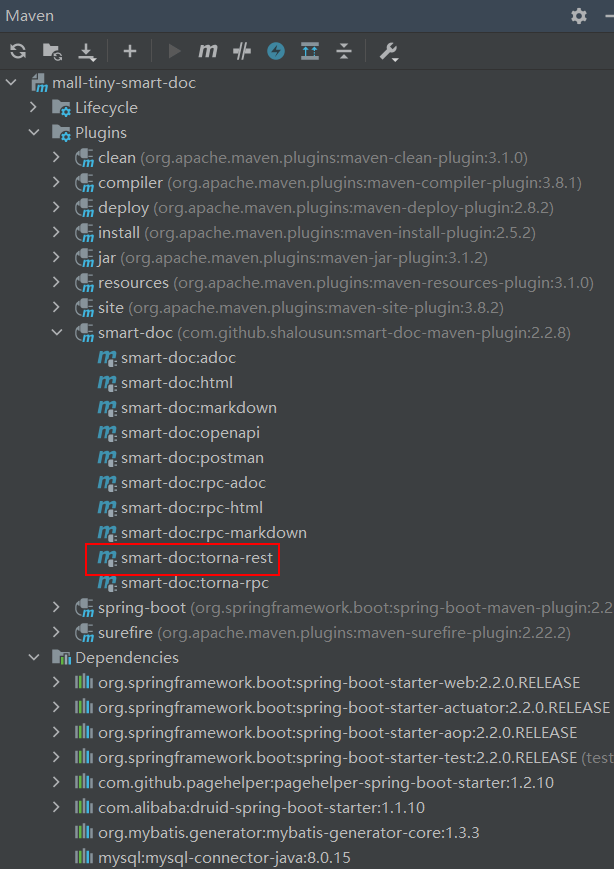Toggle Skip Tests mode
Screen dimensions: 614x869
242,51
